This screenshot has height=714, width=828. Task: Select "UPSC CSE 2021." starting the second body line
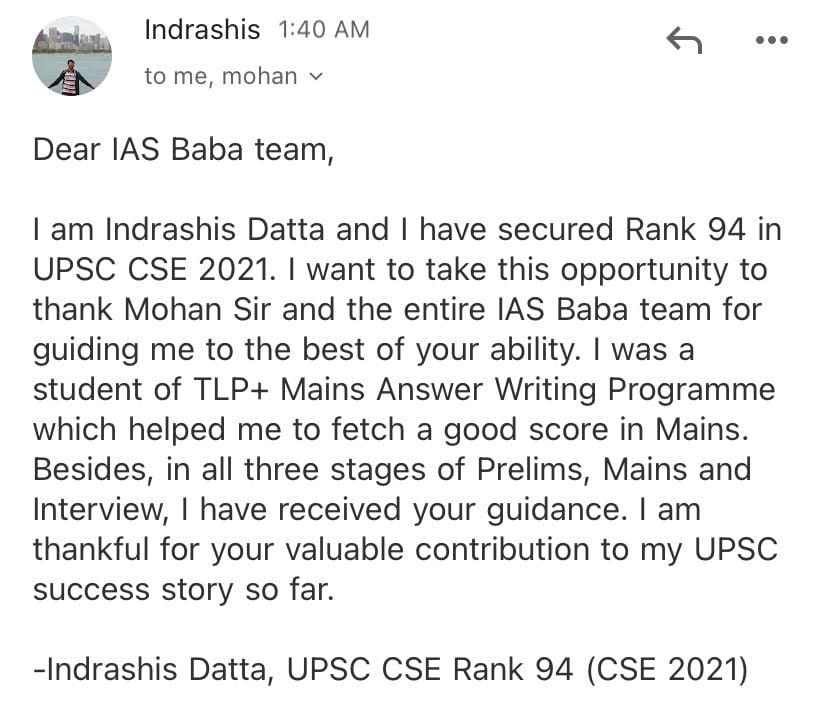pos(154,269)
